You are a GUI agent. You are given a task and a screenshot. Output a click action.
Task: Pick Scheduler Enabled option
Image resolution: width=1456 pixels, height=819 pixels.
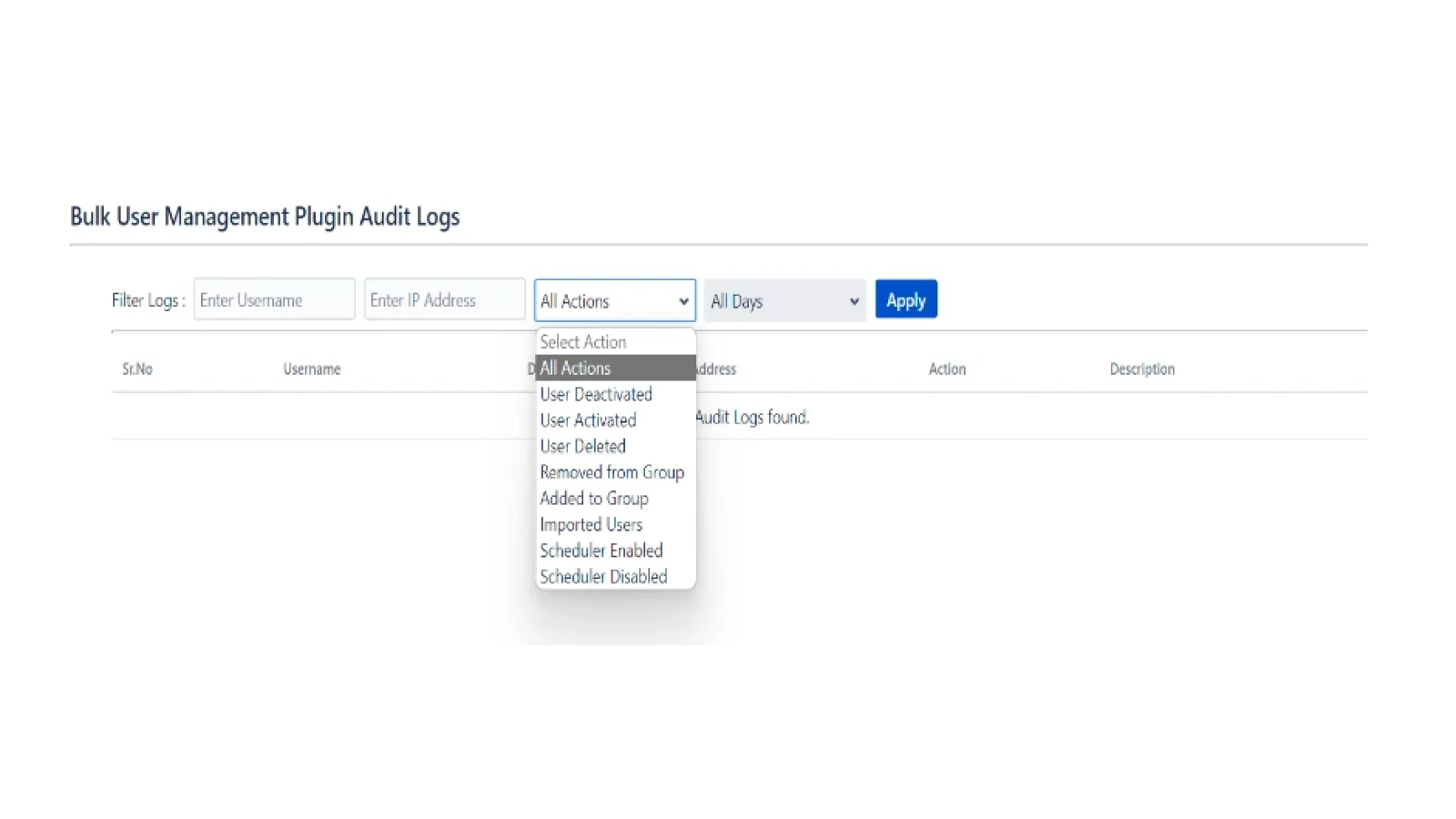click(602, 551)
